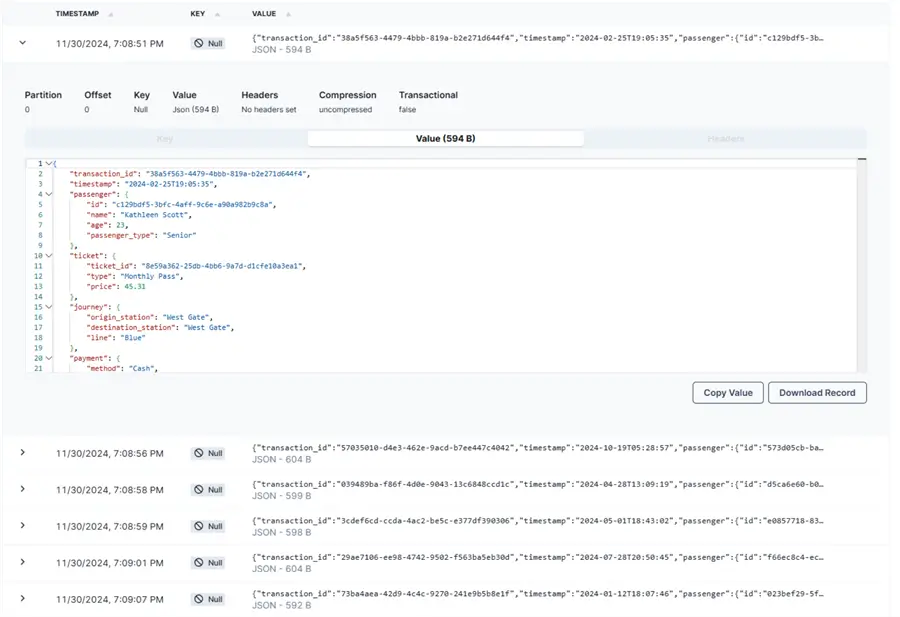Click value preview starting with transaction_id 29ae7106

[x=538, y=557]
